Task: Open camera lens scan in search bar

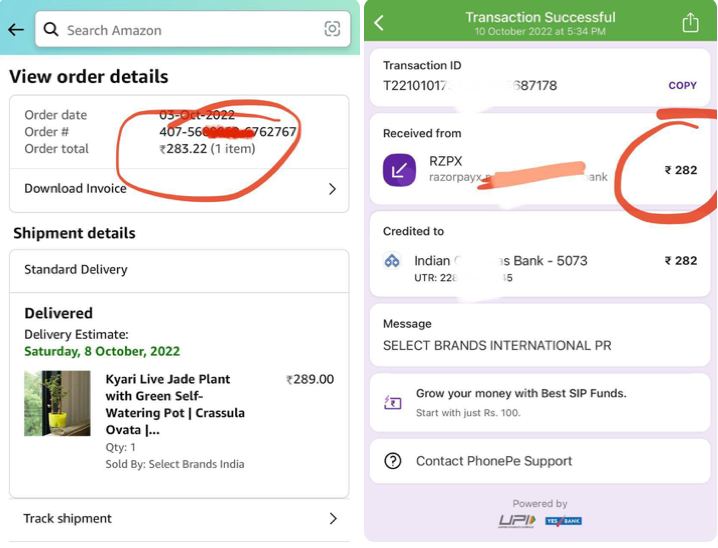Action: (x=332, y=29)
